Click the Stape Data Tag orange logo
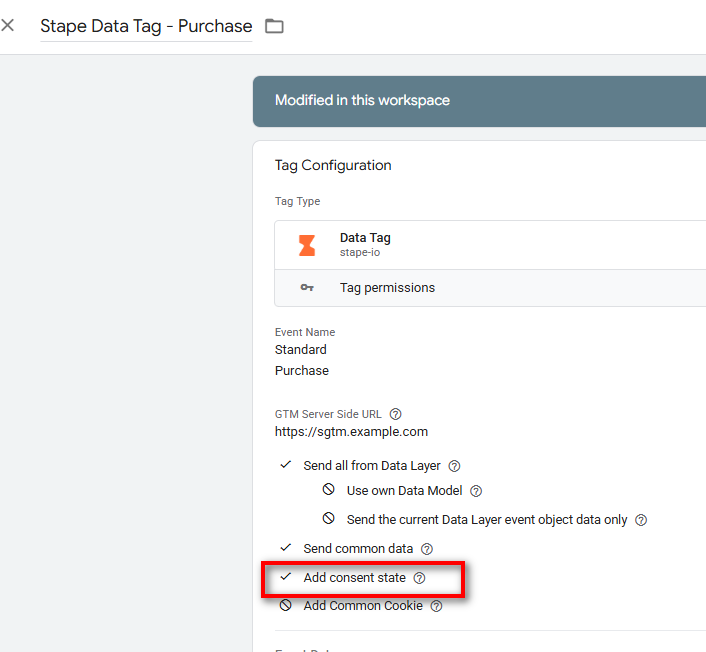The height and width of the screenshot is (652, 706). click(x=307, y=245)
